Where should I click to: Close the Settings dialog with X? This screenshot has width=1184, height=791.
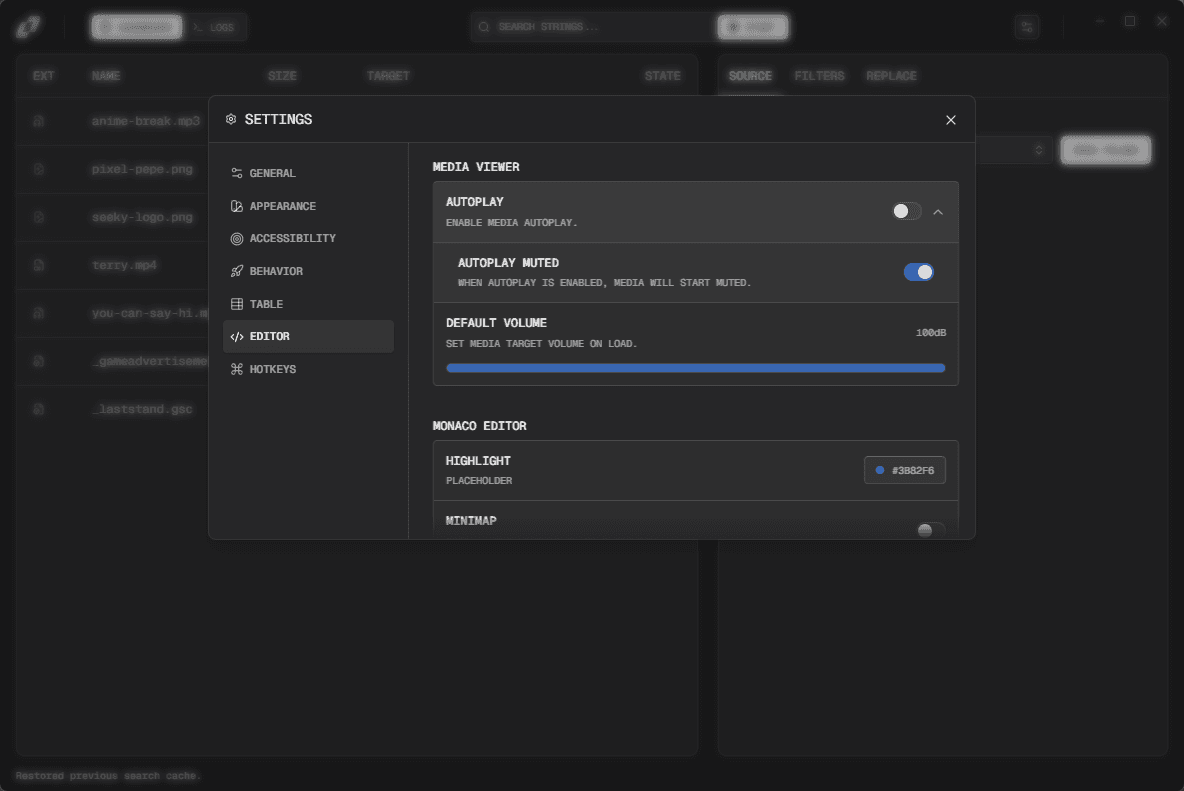(951, 120)
